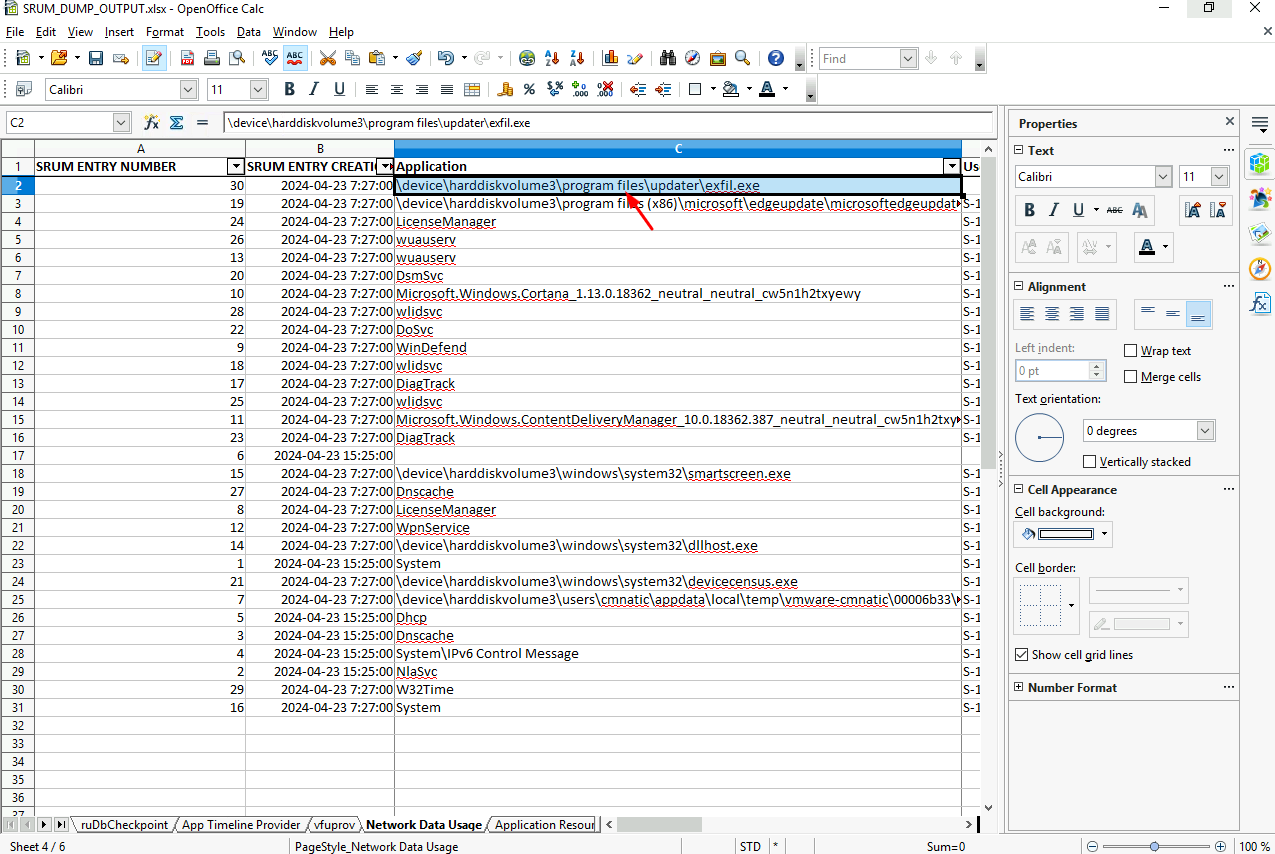This screenshot has width=1275, height=854.
Task: Click the Function Wizard icon
Action: [152, 122]
